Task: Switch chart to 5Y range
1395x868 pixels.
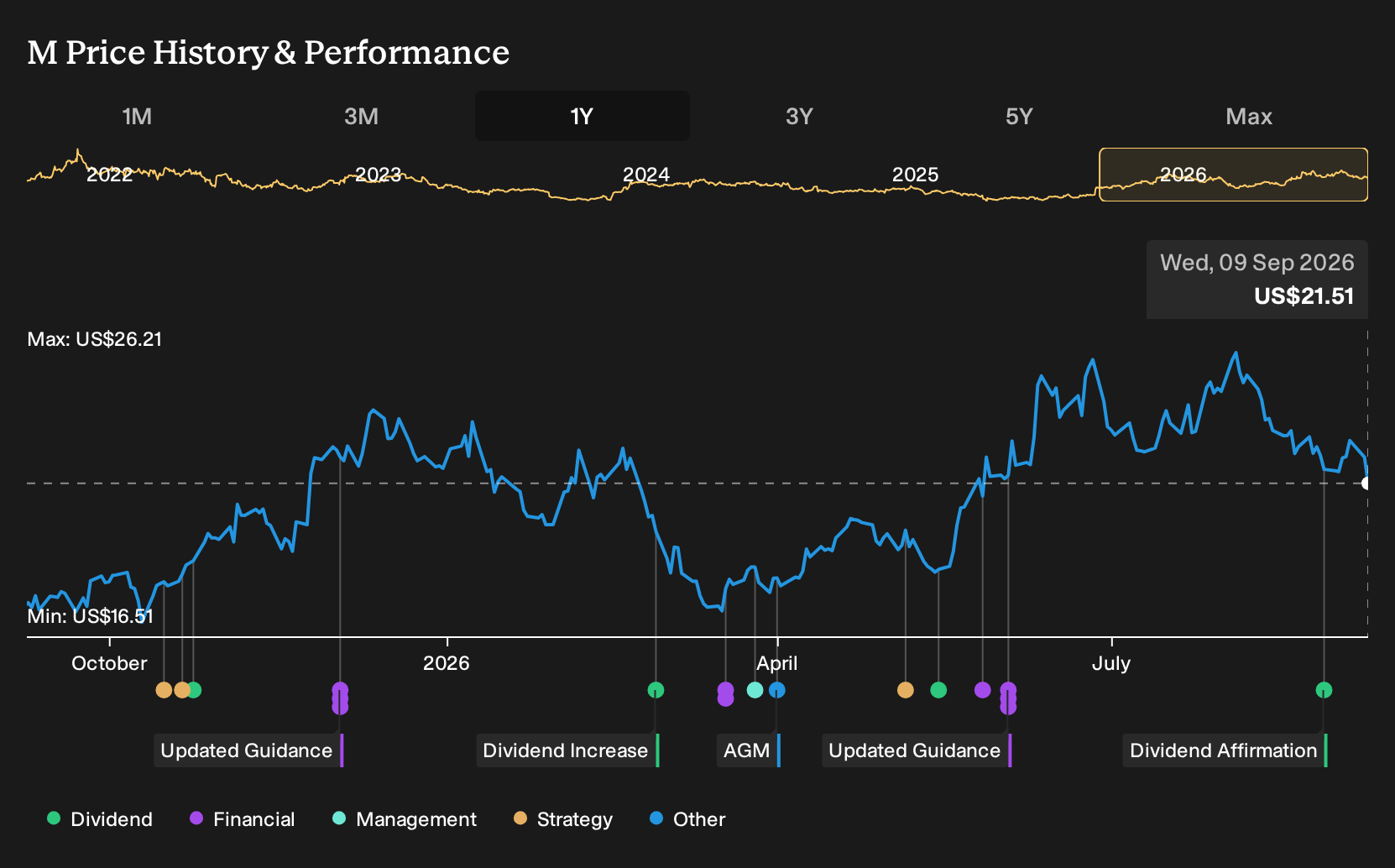Action: pyautogui.click(x=1019, y=116)
